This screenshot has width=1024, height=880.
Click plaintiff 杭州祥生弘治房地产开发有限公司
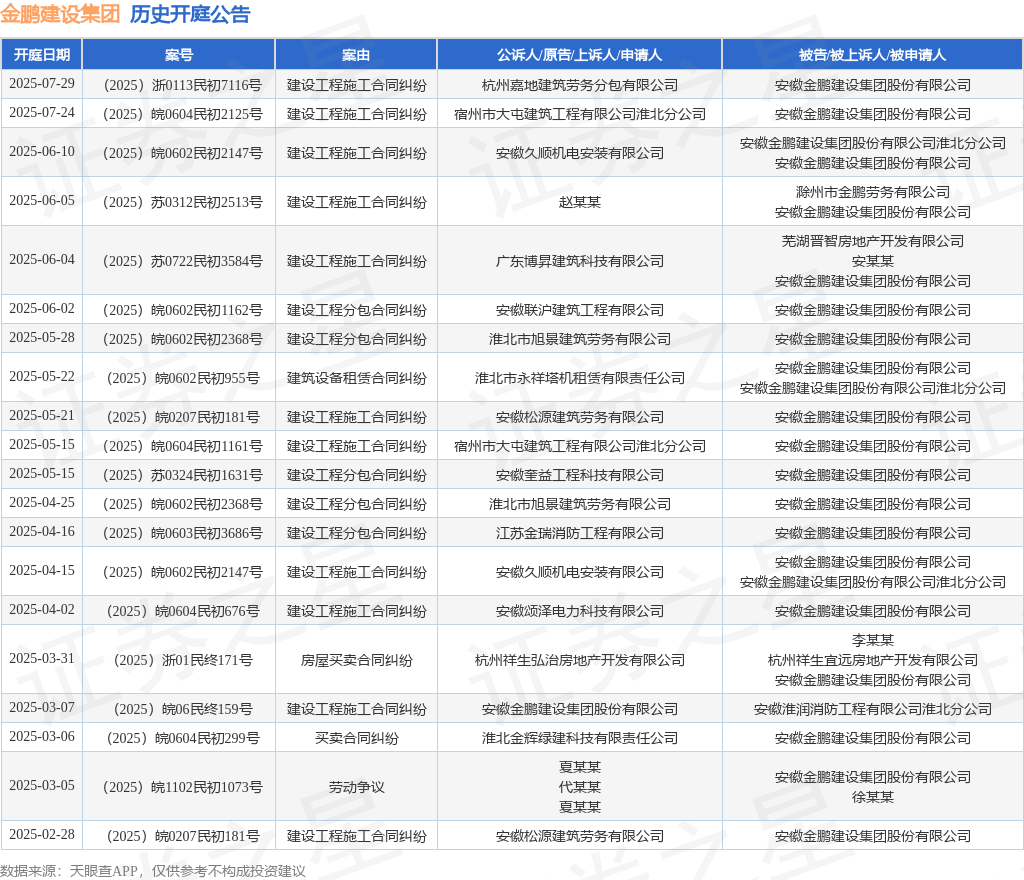(579, 660)
